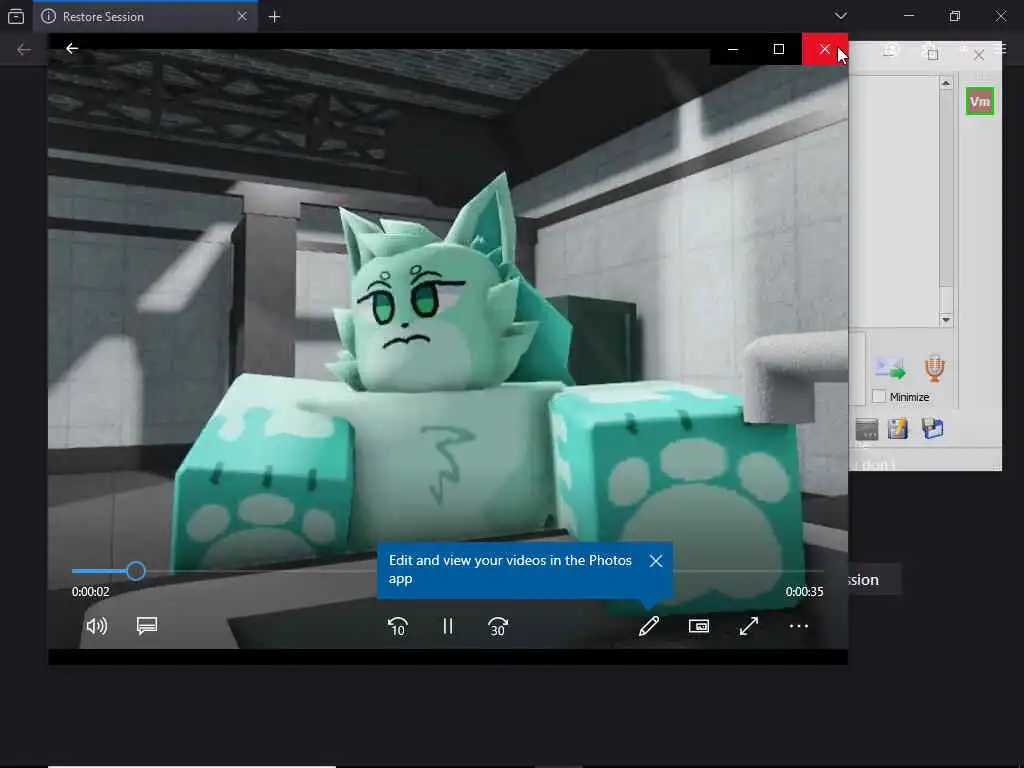The width and height of the screenshot is (1024, 768).
Task: Click the Vm avatar thumbnail
Action: pyautogui.click(x=980, y=101)
